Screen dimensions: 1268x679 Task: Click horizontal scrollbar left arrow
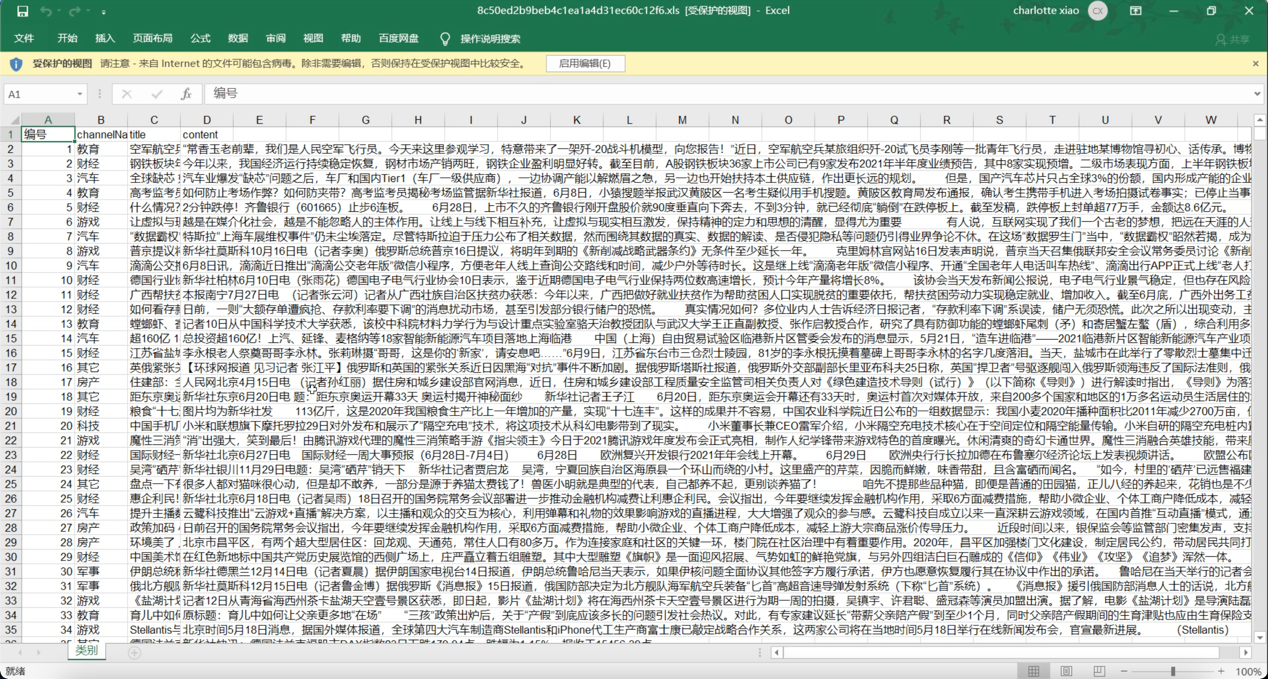coord(776,652)
